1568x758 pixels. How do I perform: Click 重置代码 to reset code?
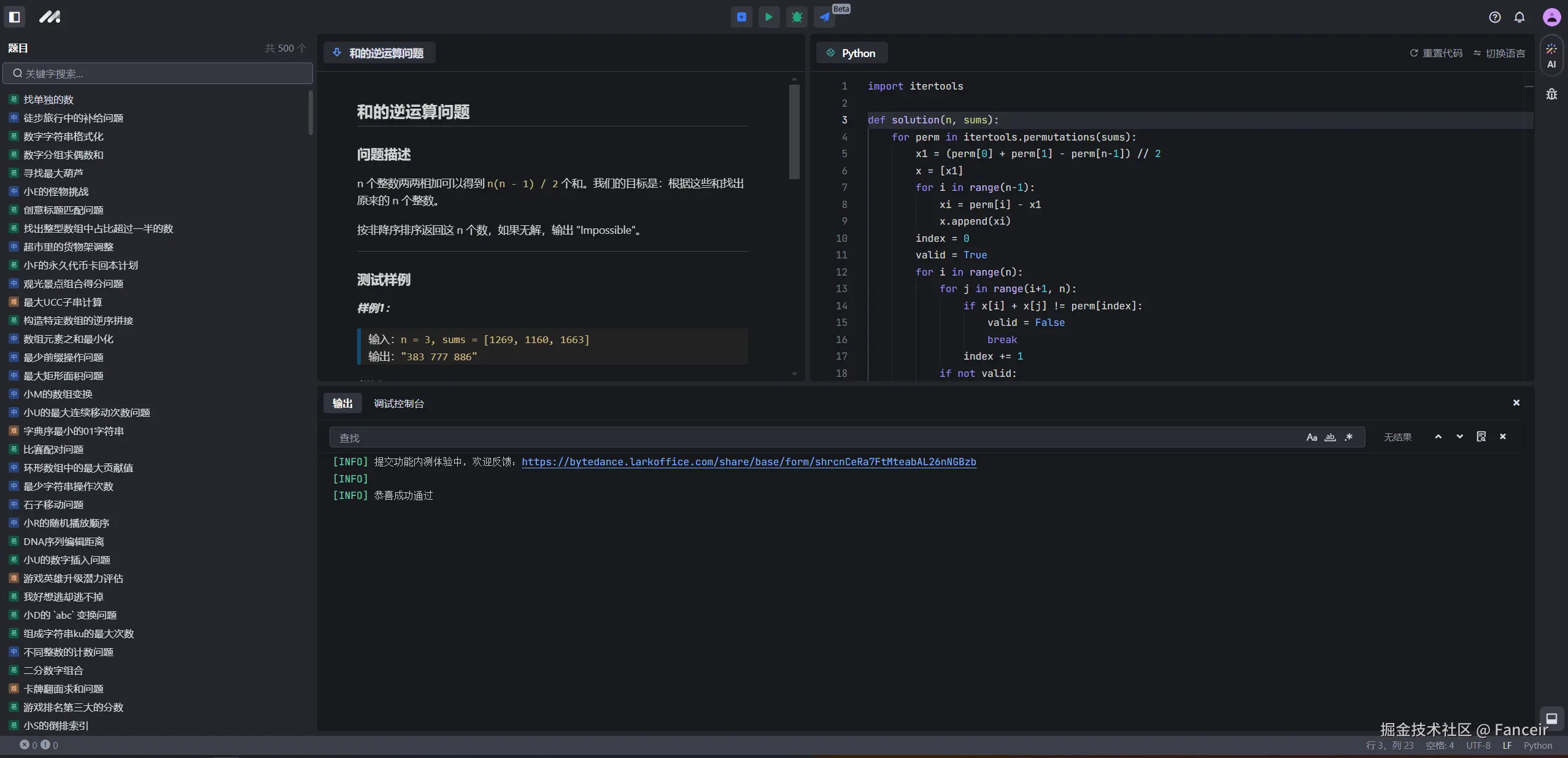1435,53
